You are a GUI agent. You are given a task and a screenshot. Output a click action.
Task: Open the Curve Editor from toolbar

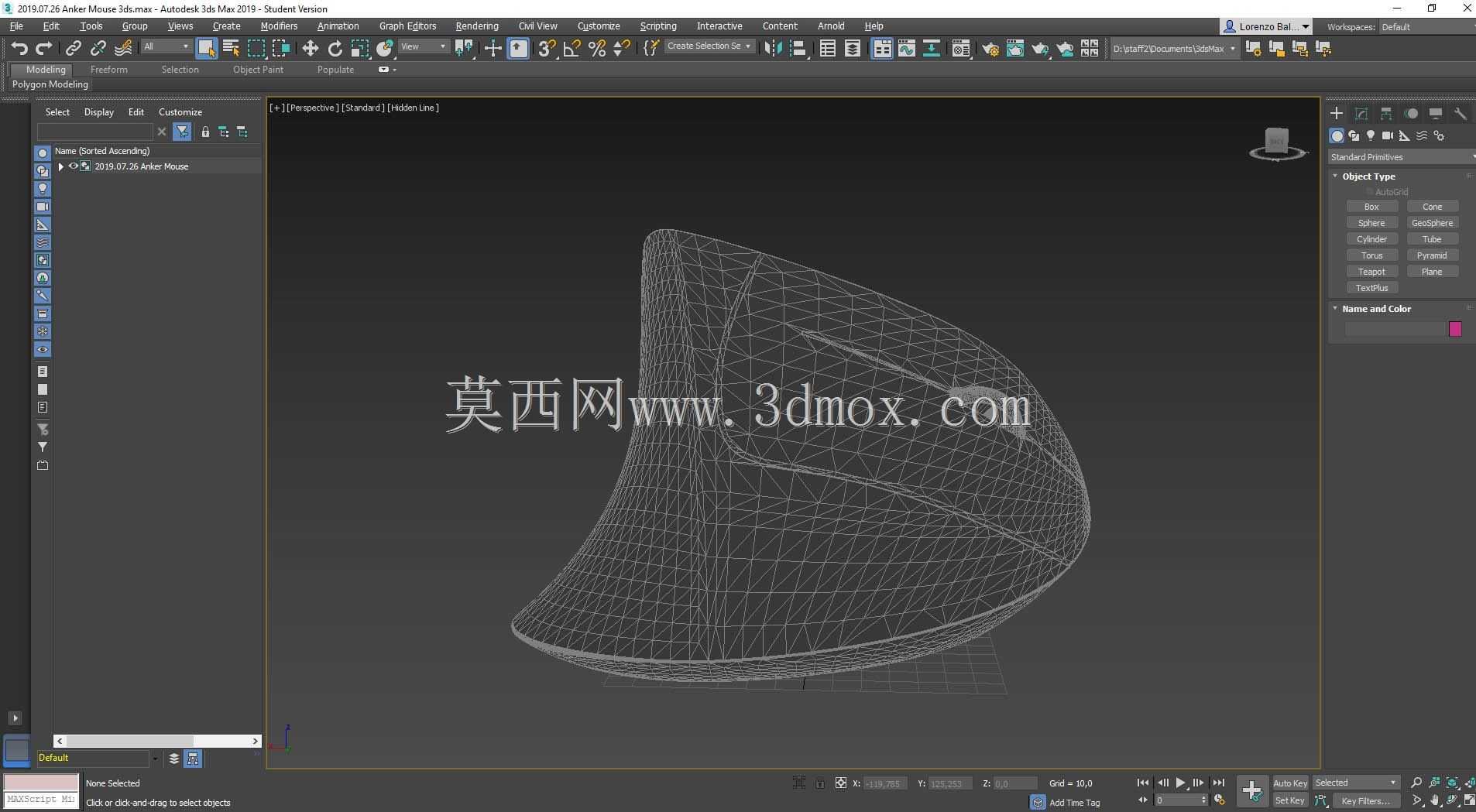tap(906, 48)
